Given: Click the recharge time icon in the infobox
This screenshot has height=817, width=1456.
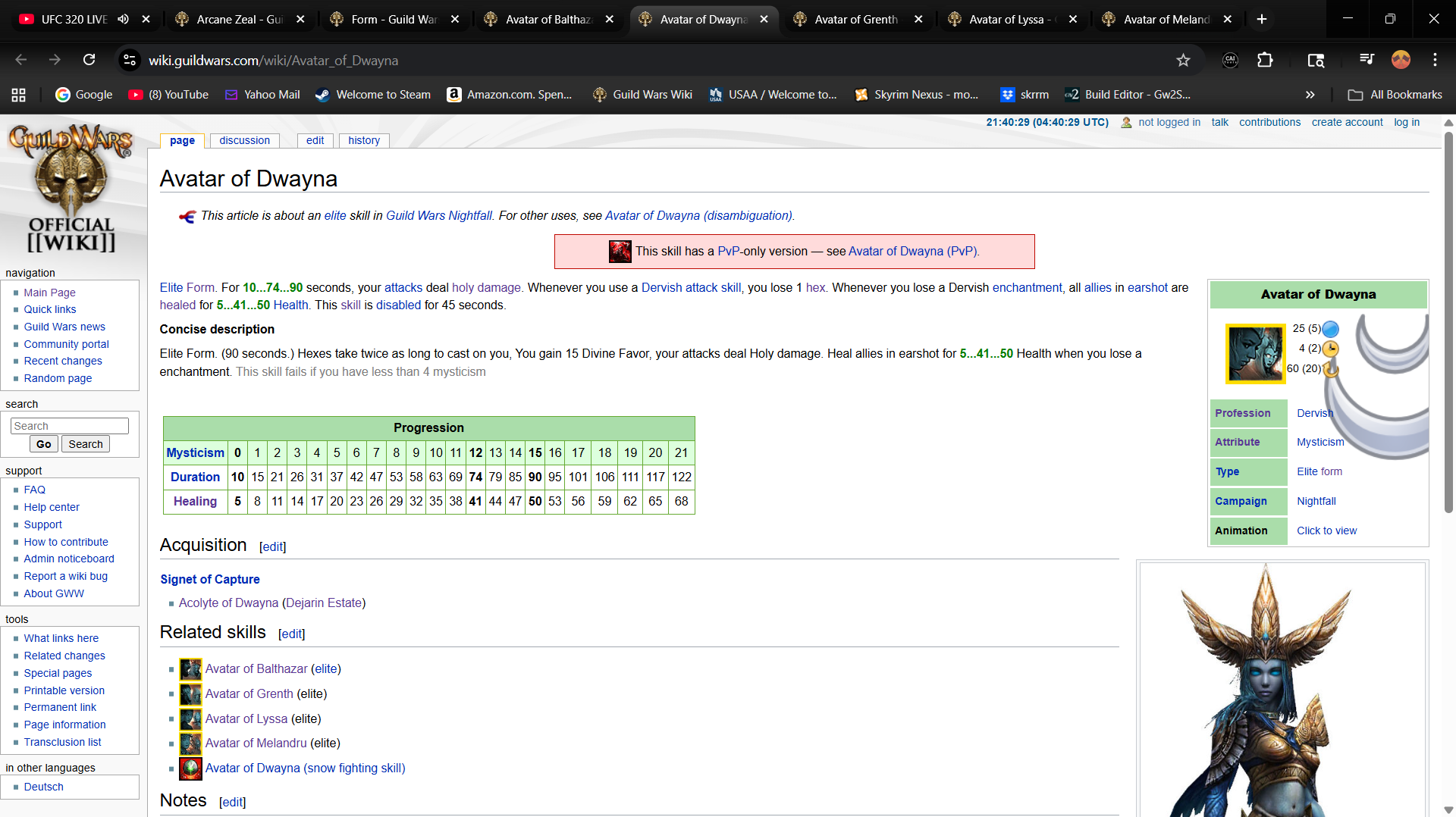Looking at the screenshot, I should point(1331,369).
